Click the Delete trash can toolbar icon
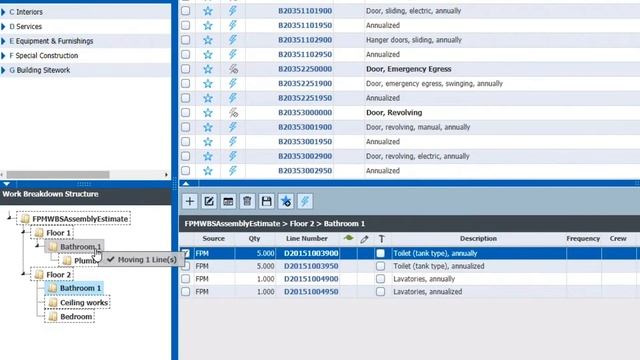The height and width of the screenshot is (360, 640). 247,201
